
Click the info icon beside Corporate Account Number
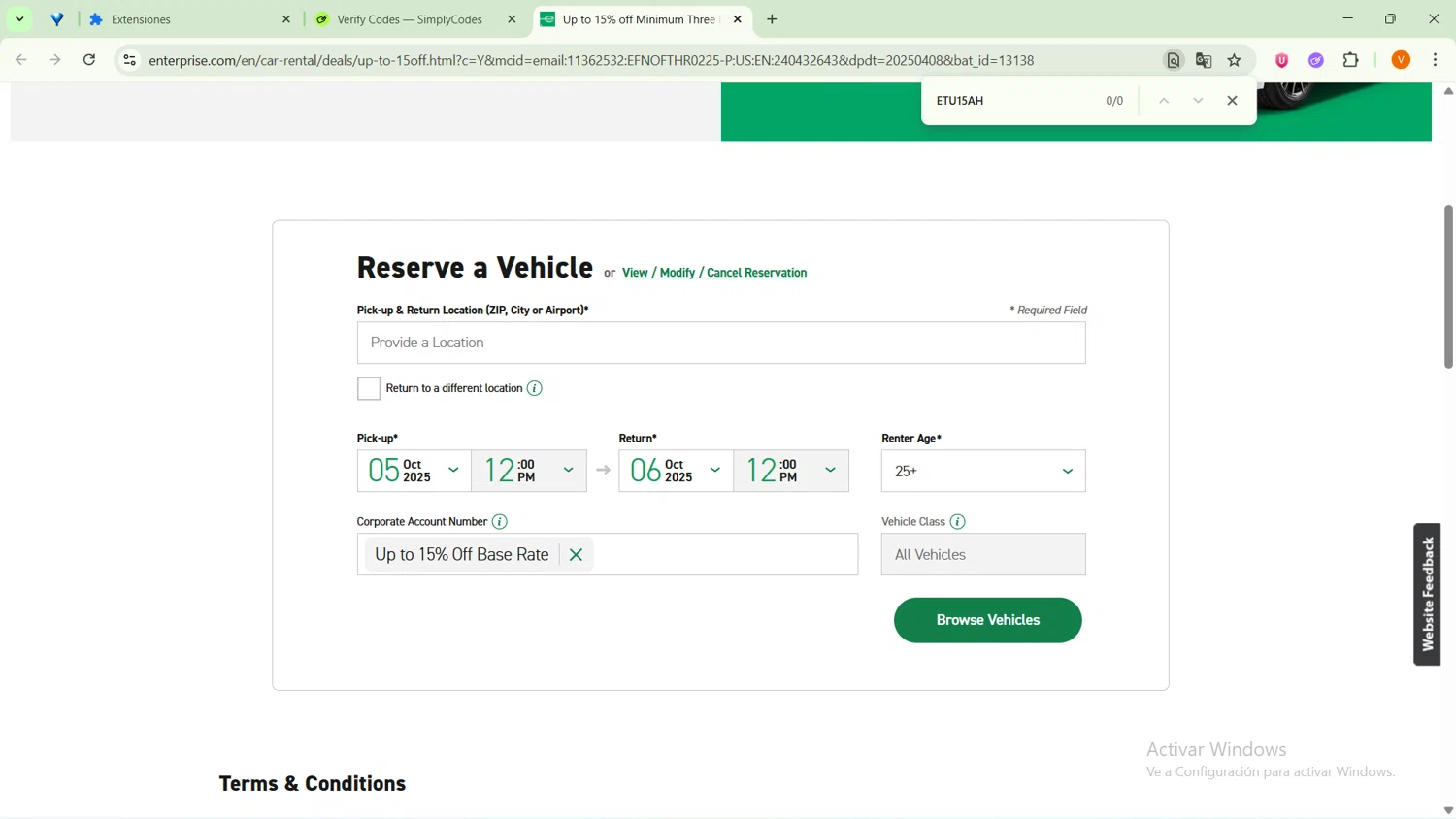[500, 522]
